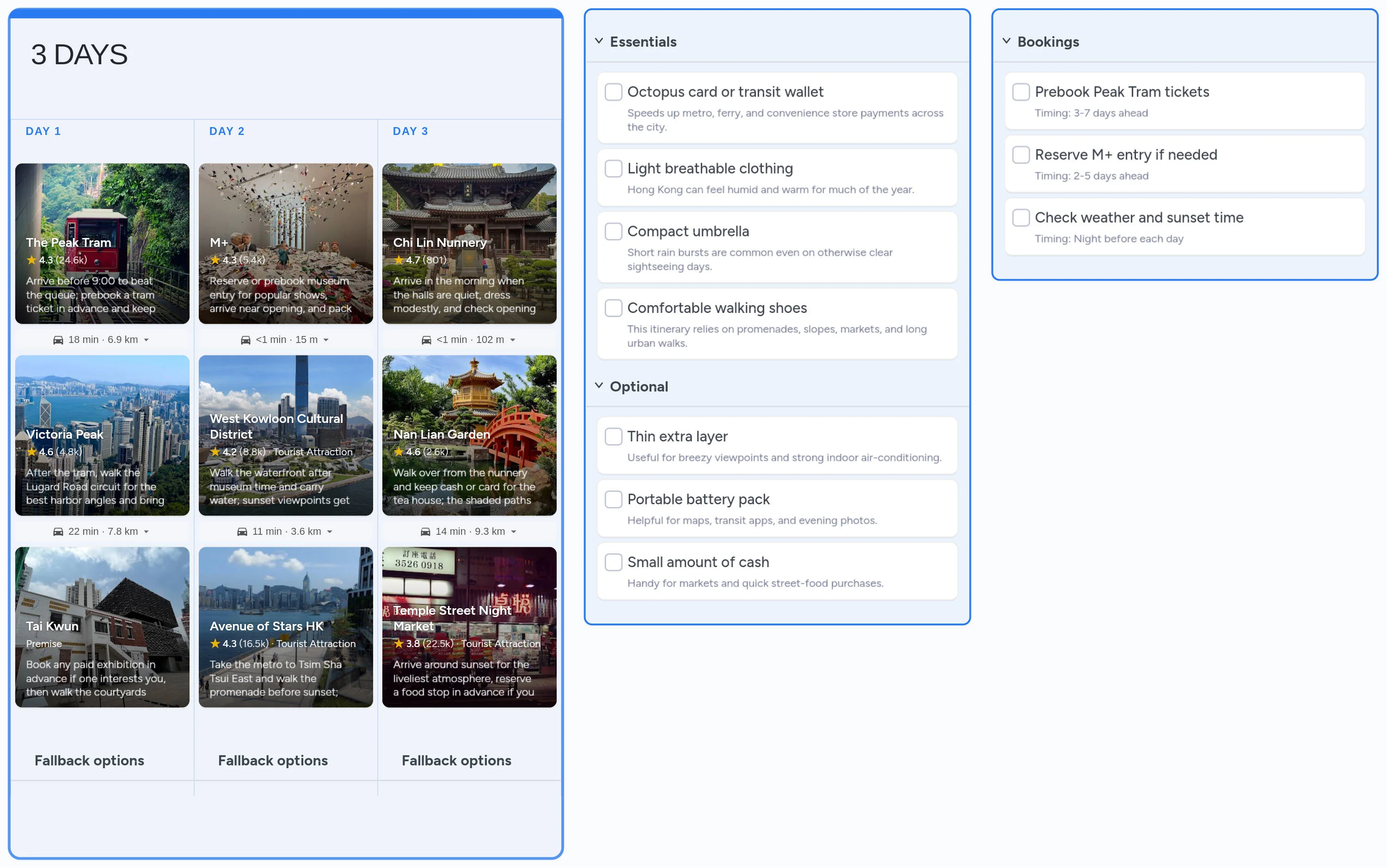1387x868 pixels.
Task: Click the car icon beside <1 min · 15 m
Action: pos(245,340)
